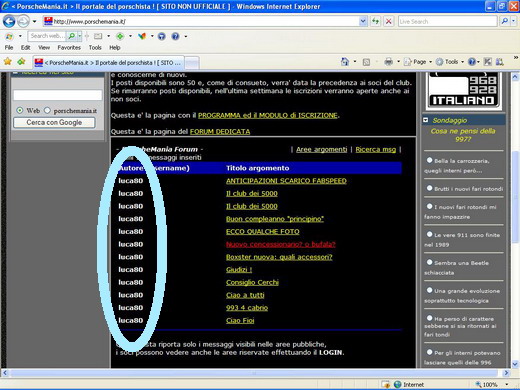Select poll option Brutti i nuovi fari rotondi
The width and height of the screenshot is (520, 390).
point(429,188)
